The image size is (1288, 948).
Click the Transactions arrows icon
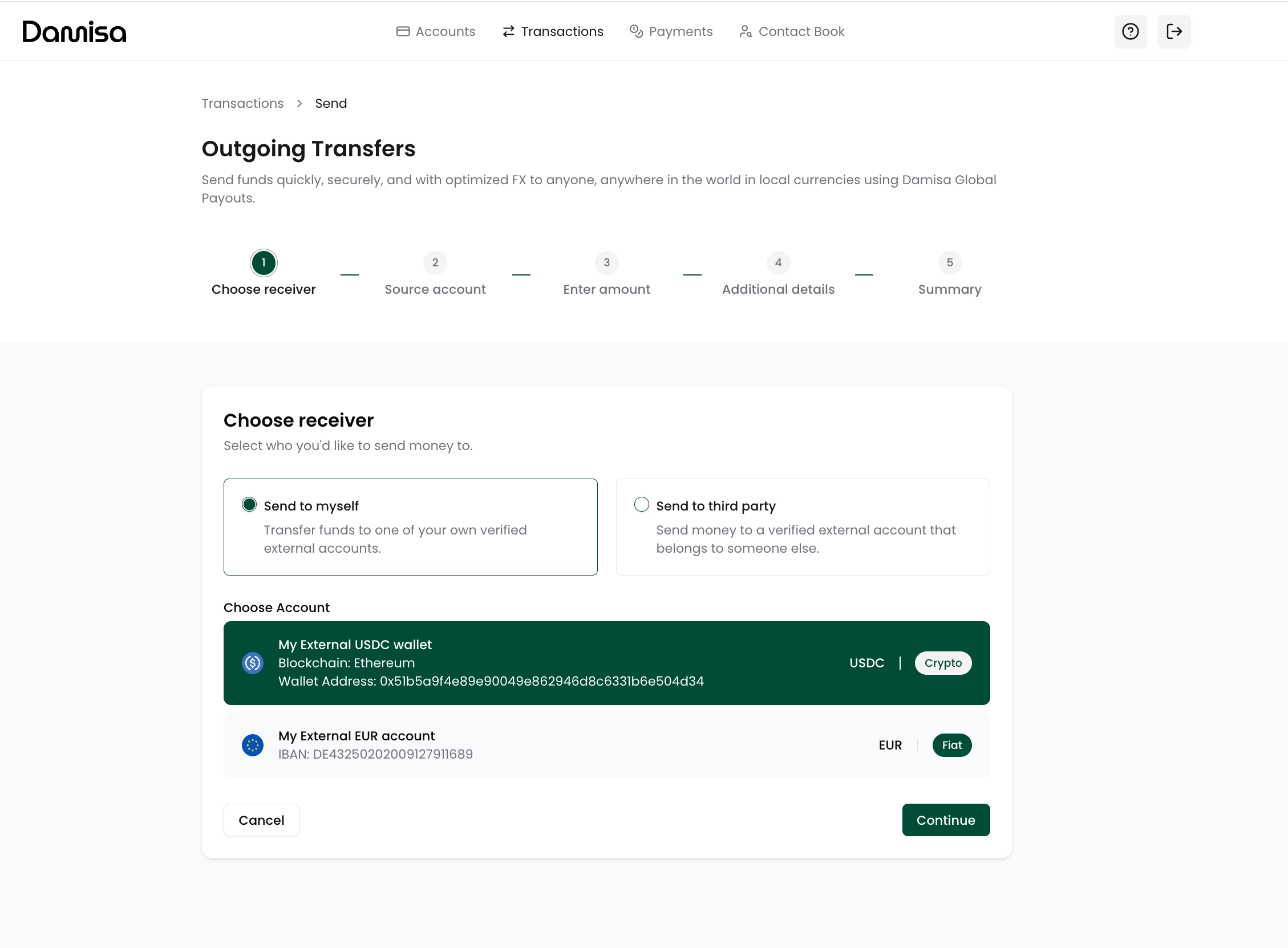pyautogui.click(x=508, y=31)
